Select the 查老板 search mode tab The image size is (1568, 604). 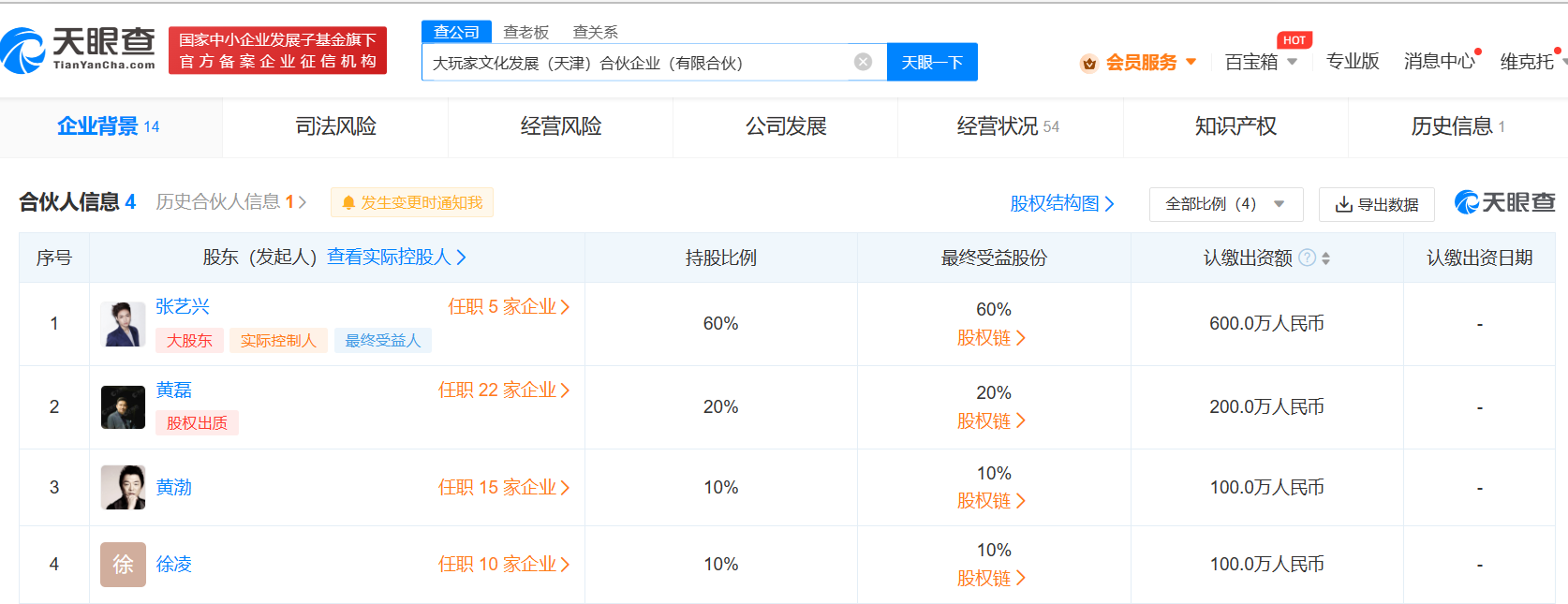pos(525,32)
